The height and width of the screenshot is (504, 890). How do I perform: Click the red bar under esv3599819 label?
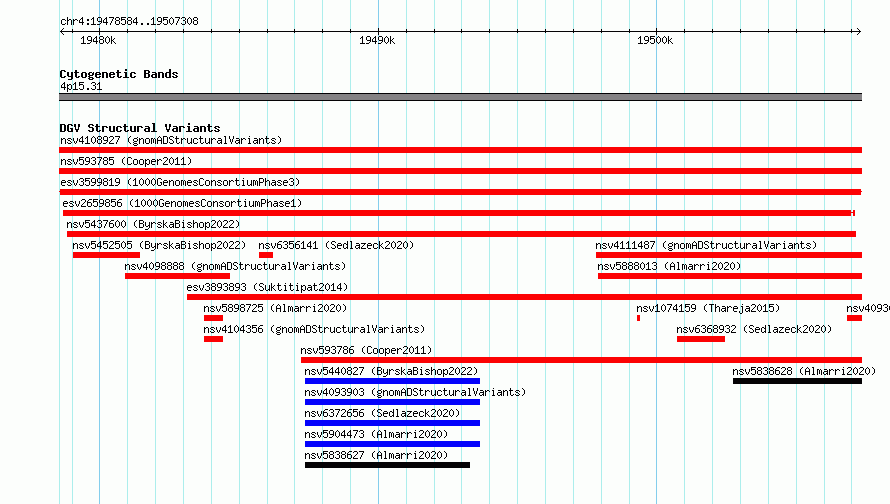tap(460, 192)
